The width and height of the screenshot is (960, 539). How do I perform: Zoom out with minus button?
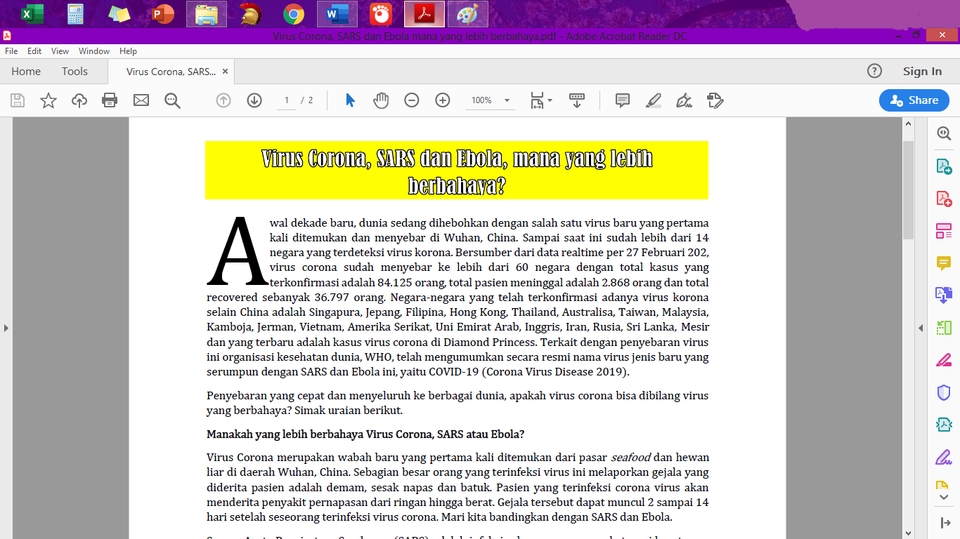[411, 100]
